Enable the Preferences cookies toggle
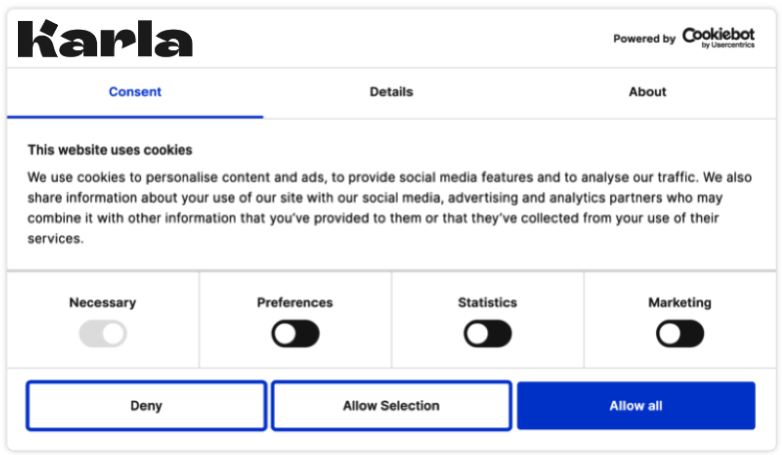 (295, 334)
